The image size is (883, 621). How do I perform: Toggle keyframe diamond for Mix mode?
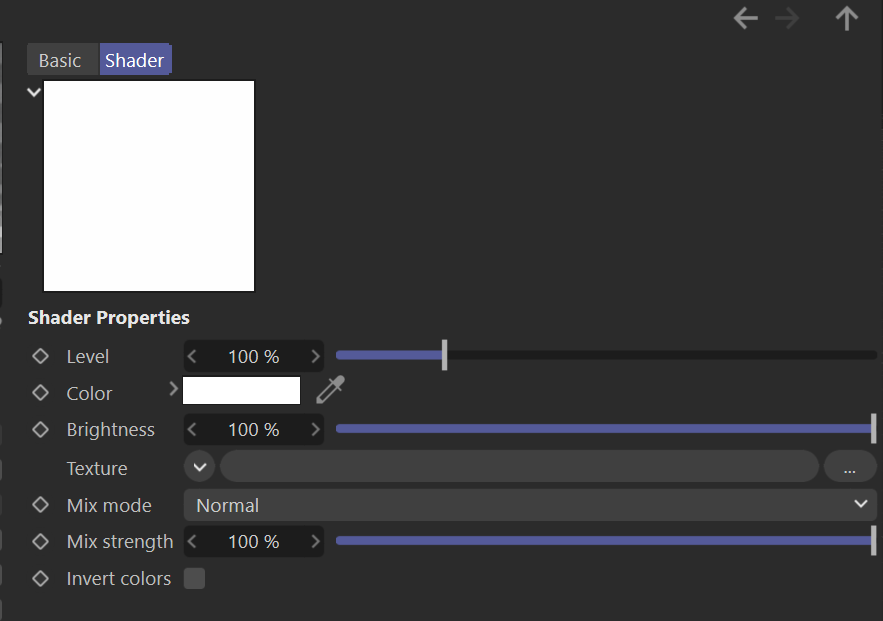click(x=41, y=504)
